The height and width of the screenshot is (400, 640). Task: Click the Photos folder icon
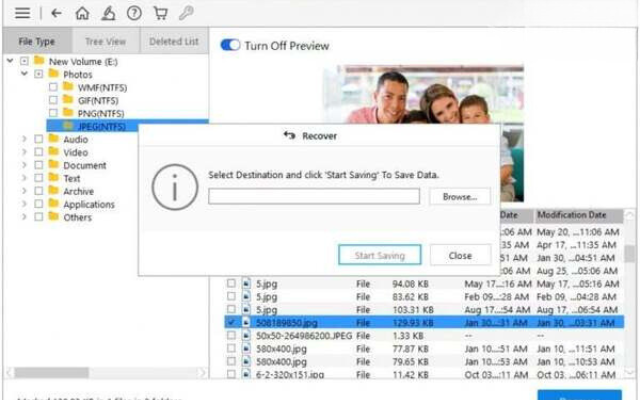pos(53,74)
